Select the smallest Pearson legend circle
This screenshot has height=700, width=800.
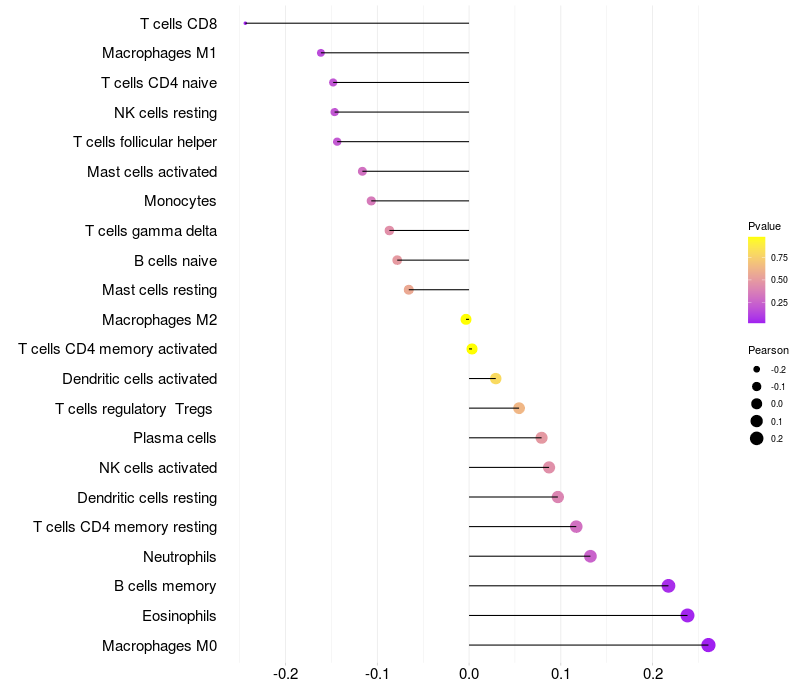coord(757,369)
